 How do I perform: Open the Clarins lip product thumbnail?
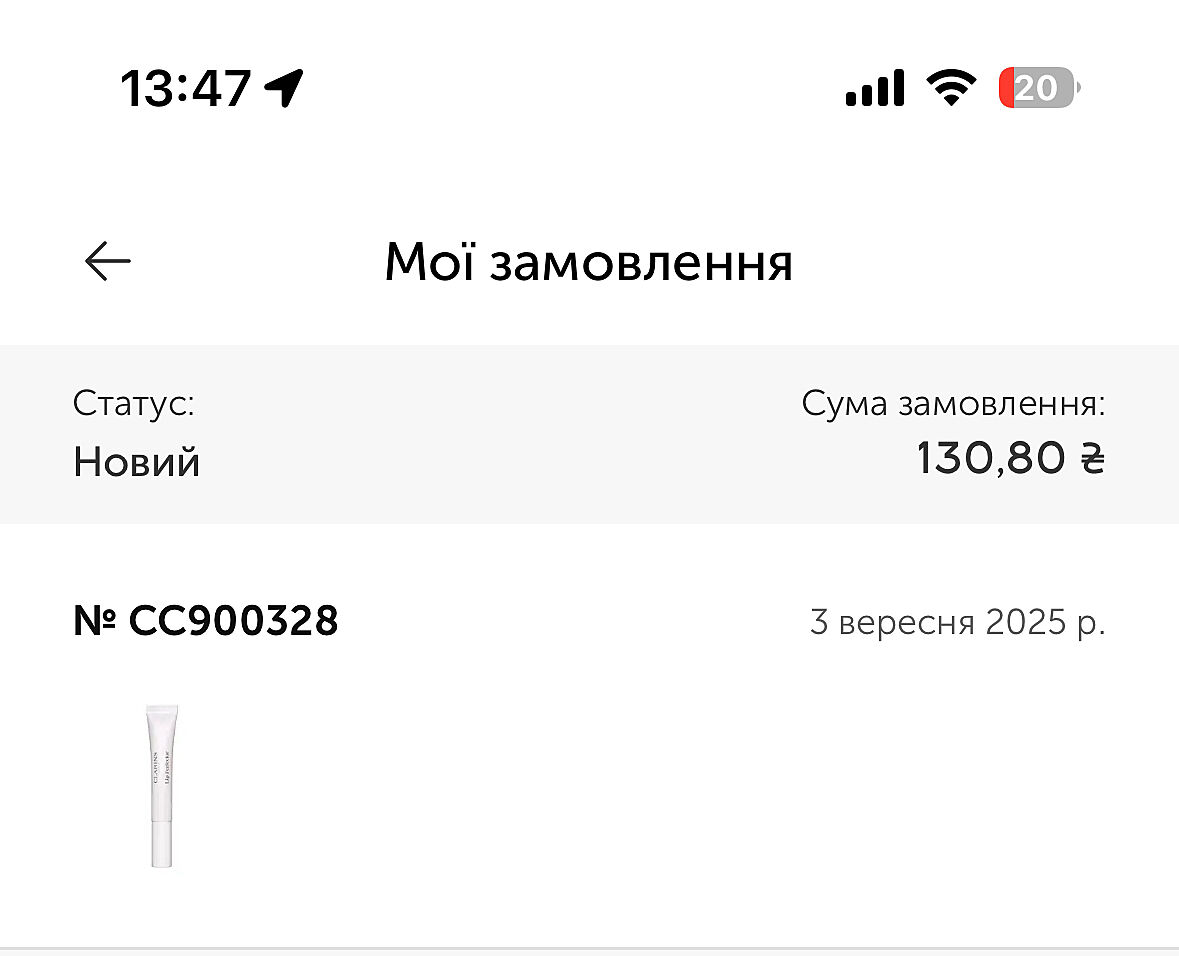[x=162, y=786]
